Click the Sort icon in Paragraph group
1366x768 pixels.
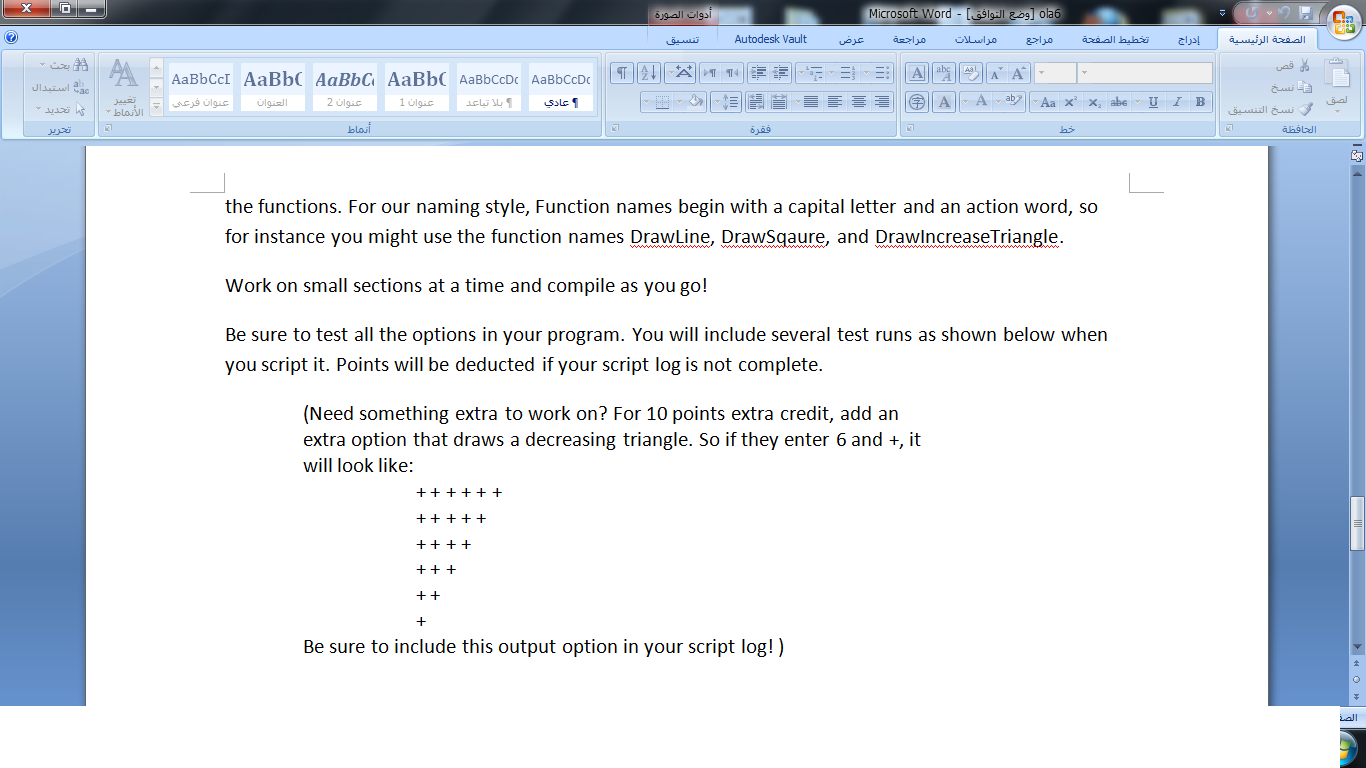coord(649,73)
